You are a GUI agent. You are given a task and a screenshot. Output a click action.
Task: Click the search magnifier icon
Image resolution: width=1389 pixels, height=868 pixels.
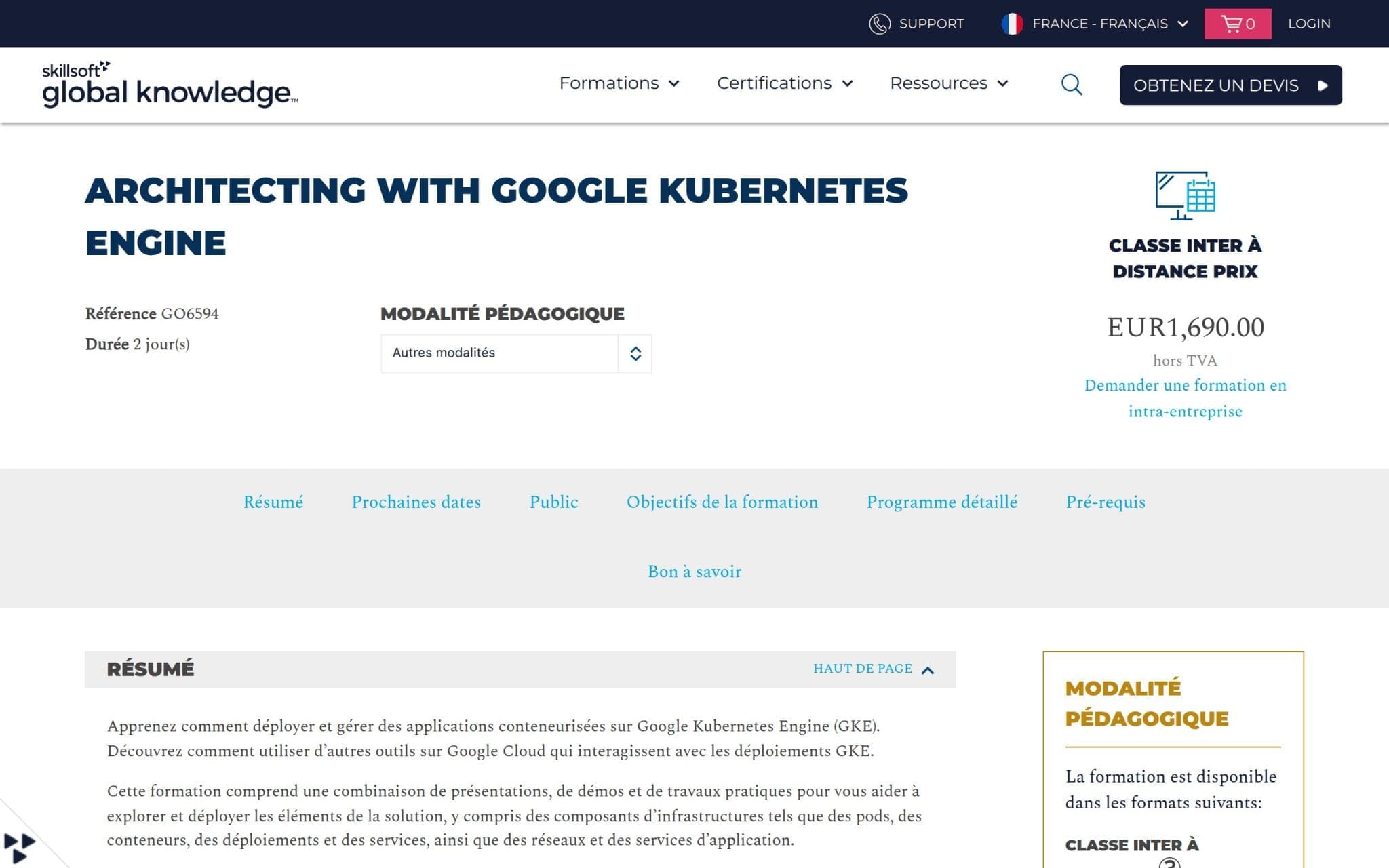click(x=1072, y=84)
